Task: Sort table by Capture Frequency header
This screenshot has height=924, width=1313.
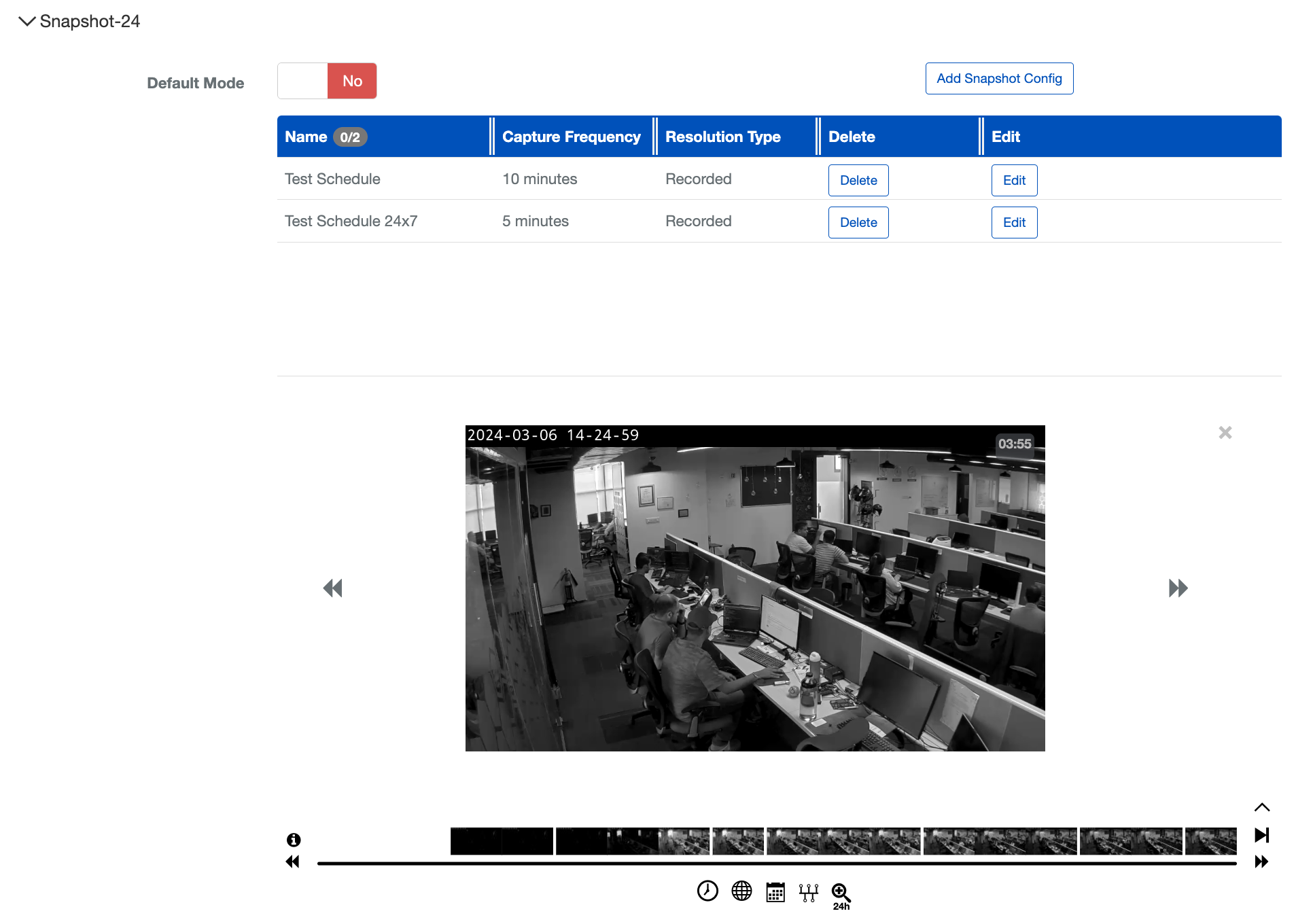Action: [571, 137]
